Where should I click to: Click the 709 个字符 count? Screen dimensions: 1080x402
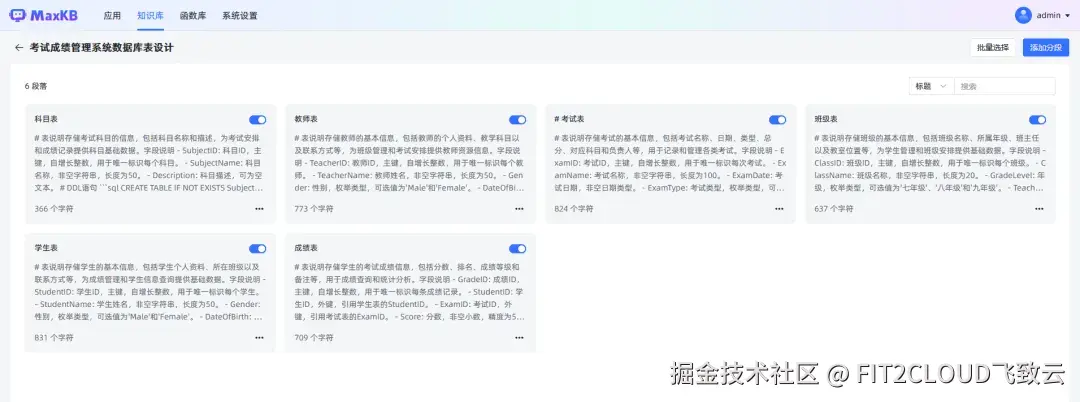(313, 337)
